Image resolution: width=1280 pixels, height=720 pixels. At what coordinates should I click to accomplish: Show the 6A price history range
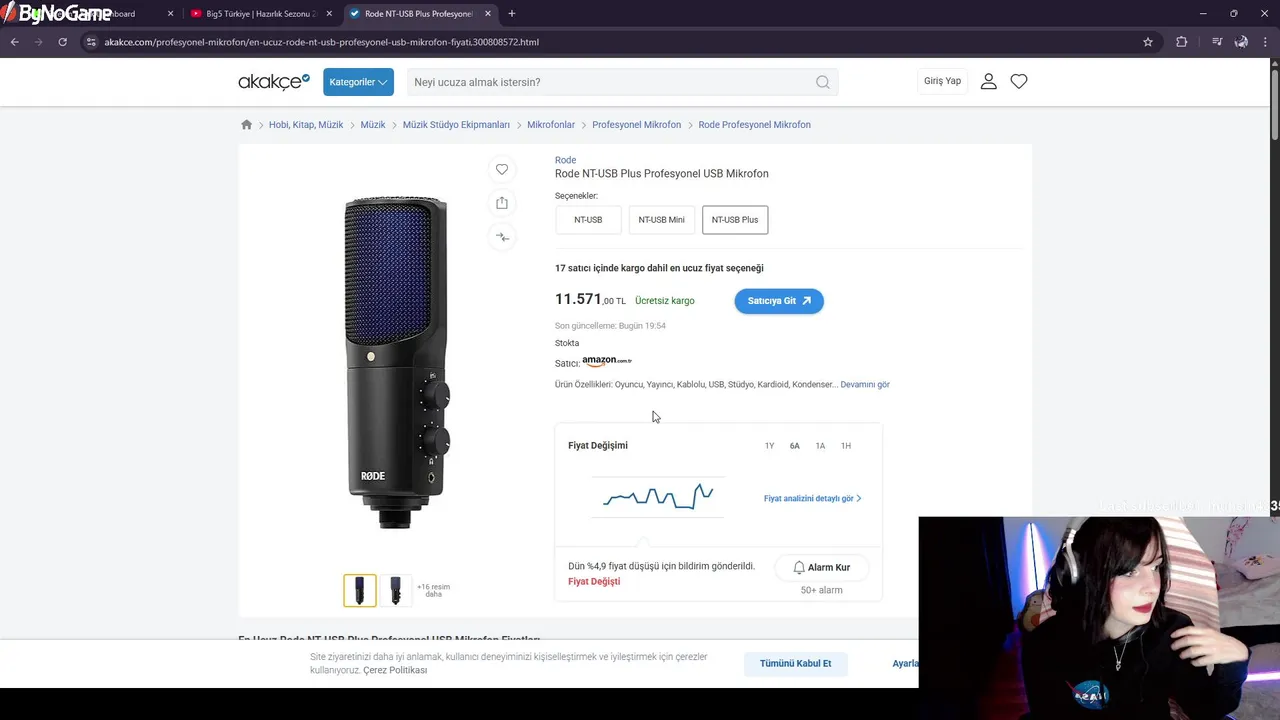(x=795, y=446)
